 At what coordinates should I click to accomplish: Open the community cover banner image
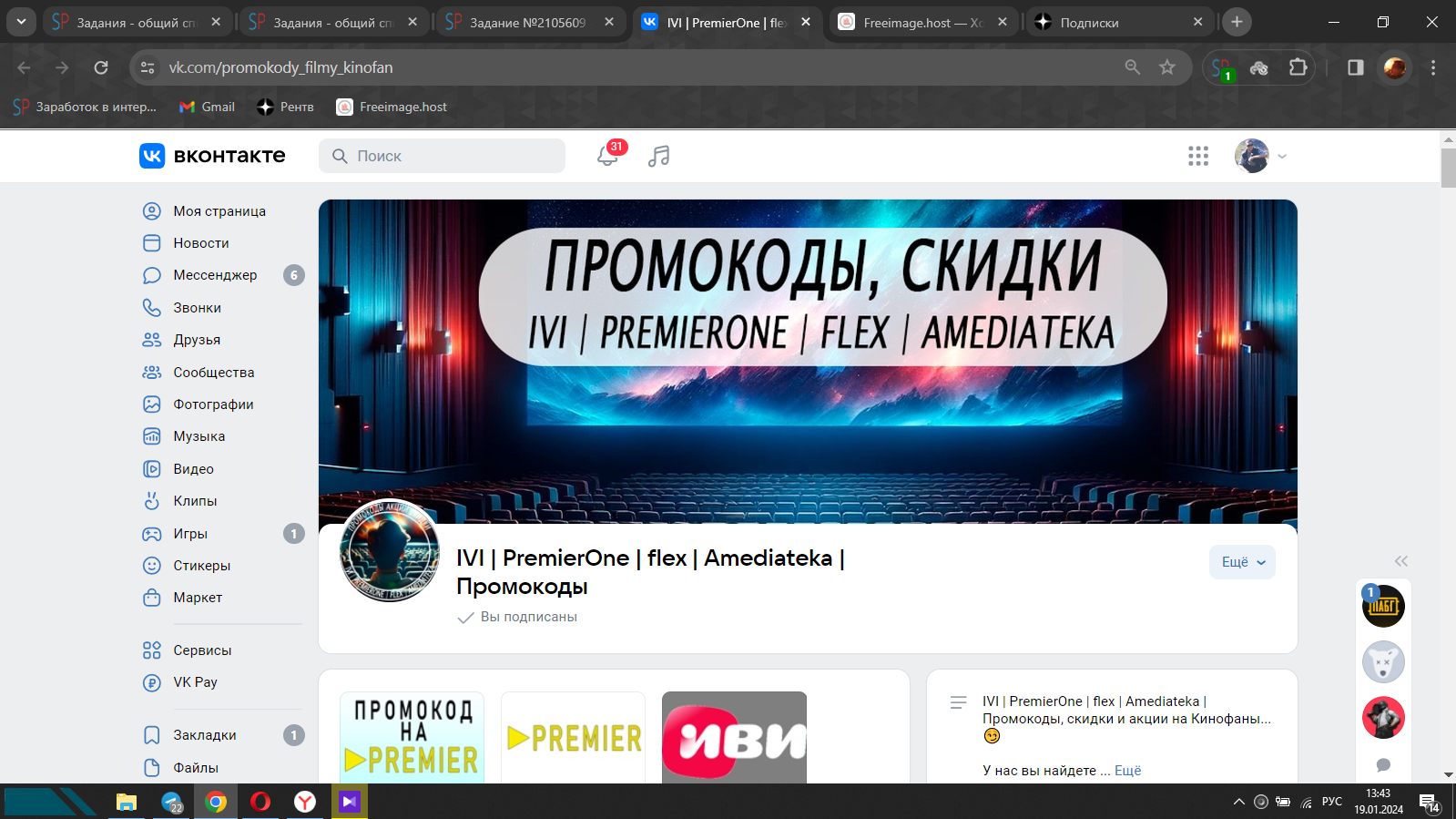(808, 362)
